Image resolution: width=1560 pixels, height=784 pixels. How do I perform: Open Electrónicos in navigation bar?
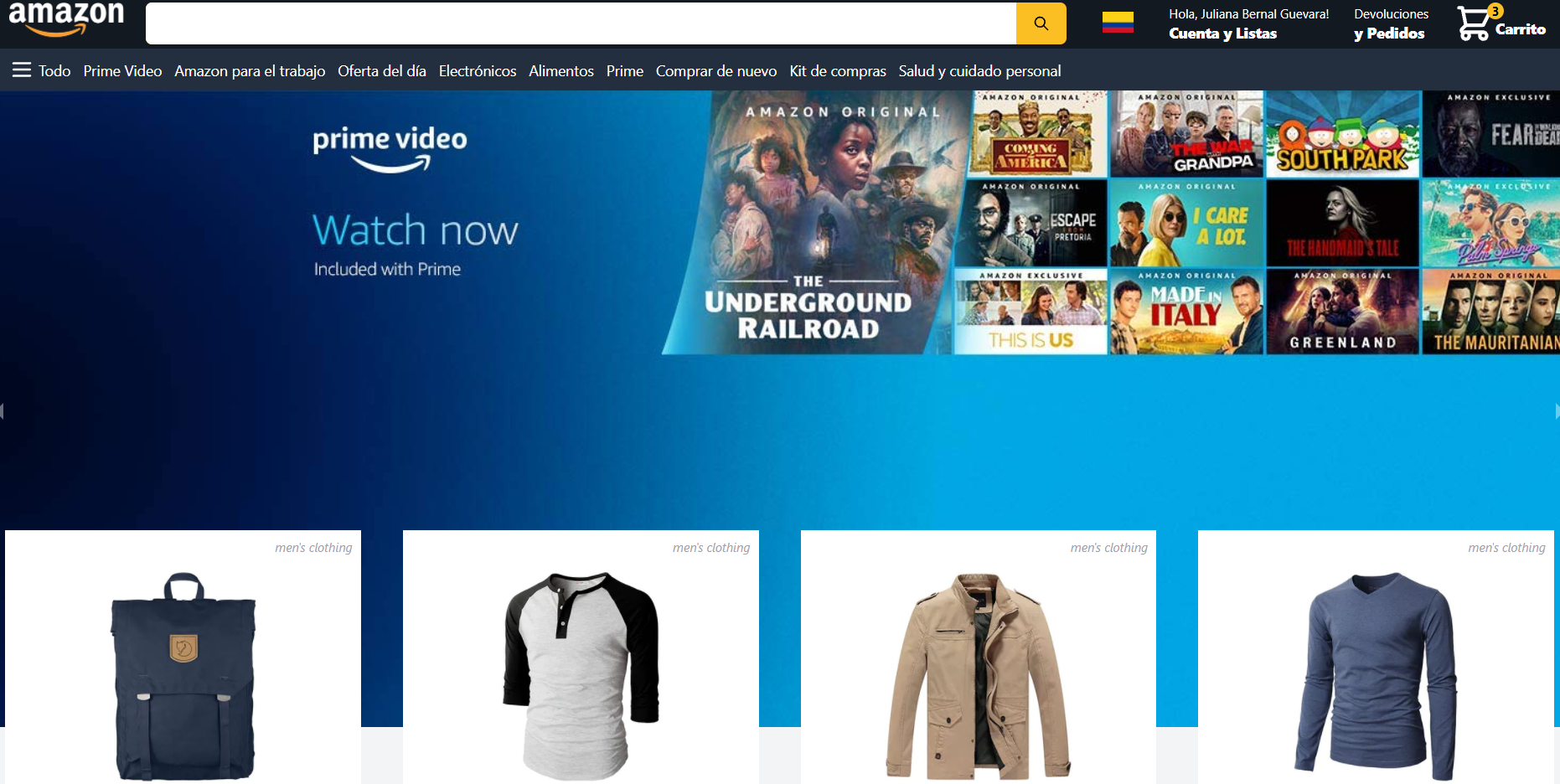tap(477, 71)
